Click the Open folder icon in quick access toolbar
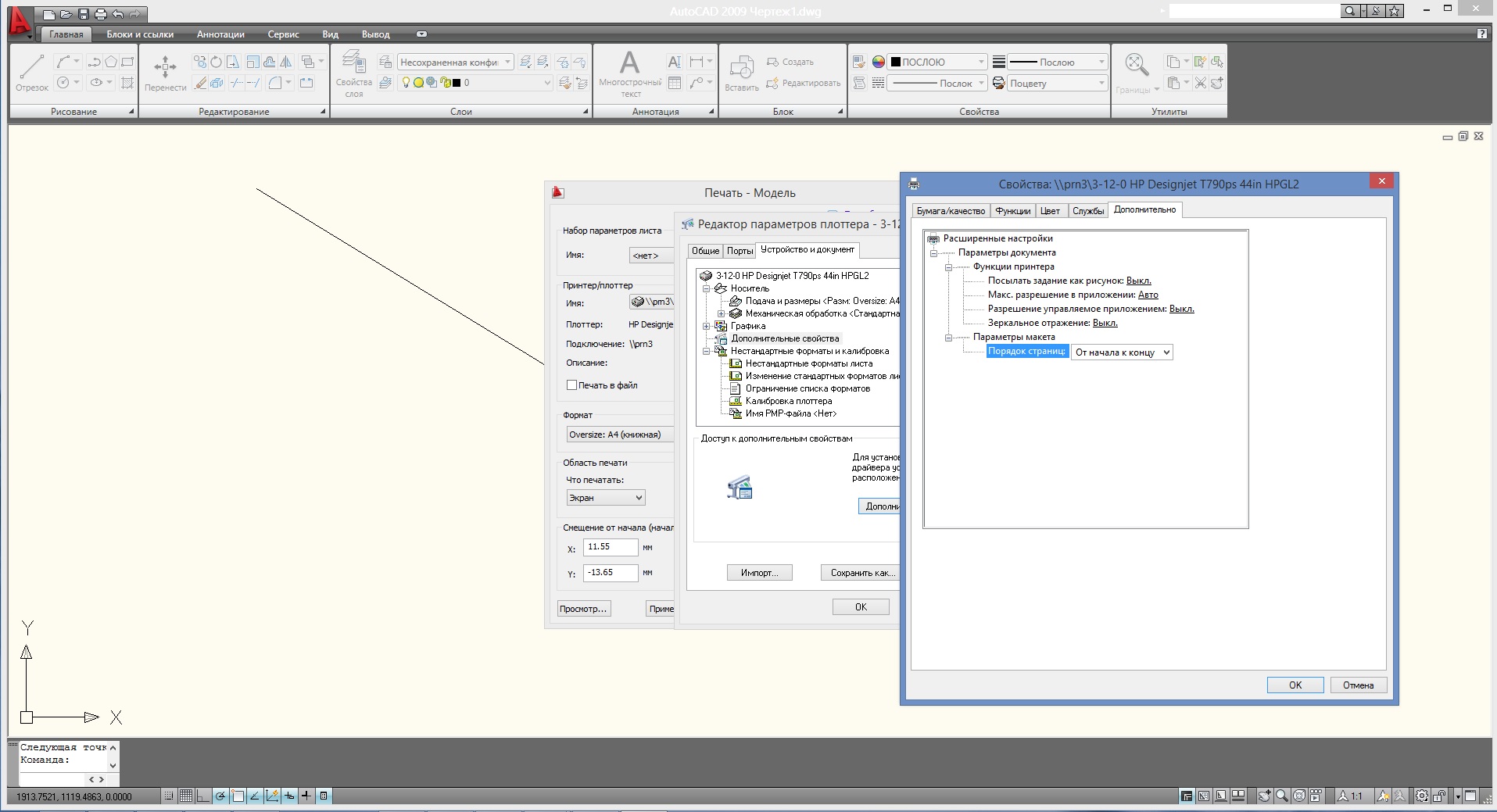Viewport: 1497px width, 812px height. point(66,14)
